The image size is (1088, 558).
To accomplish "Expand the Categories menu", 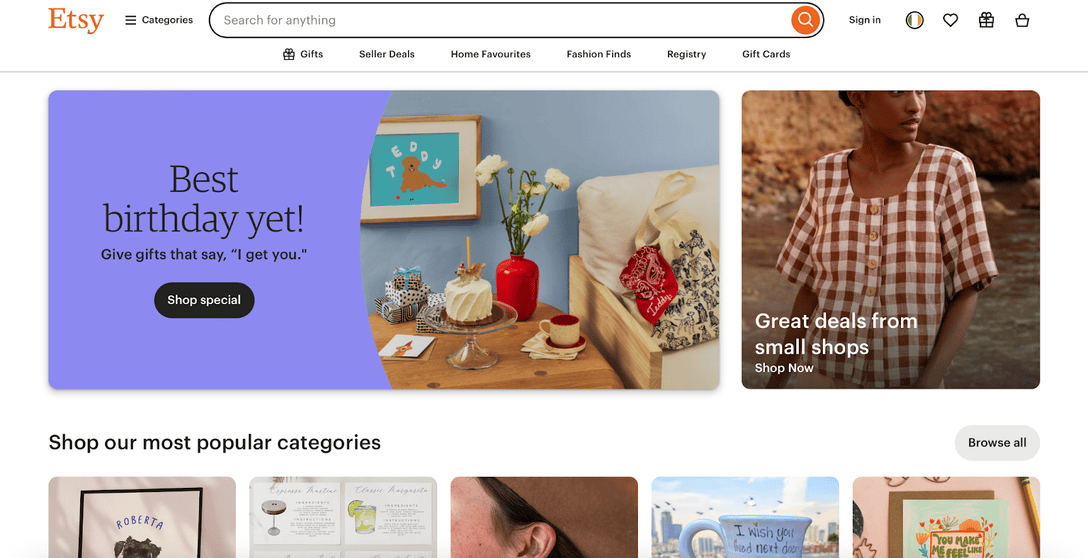I will [x=159, y=20].
